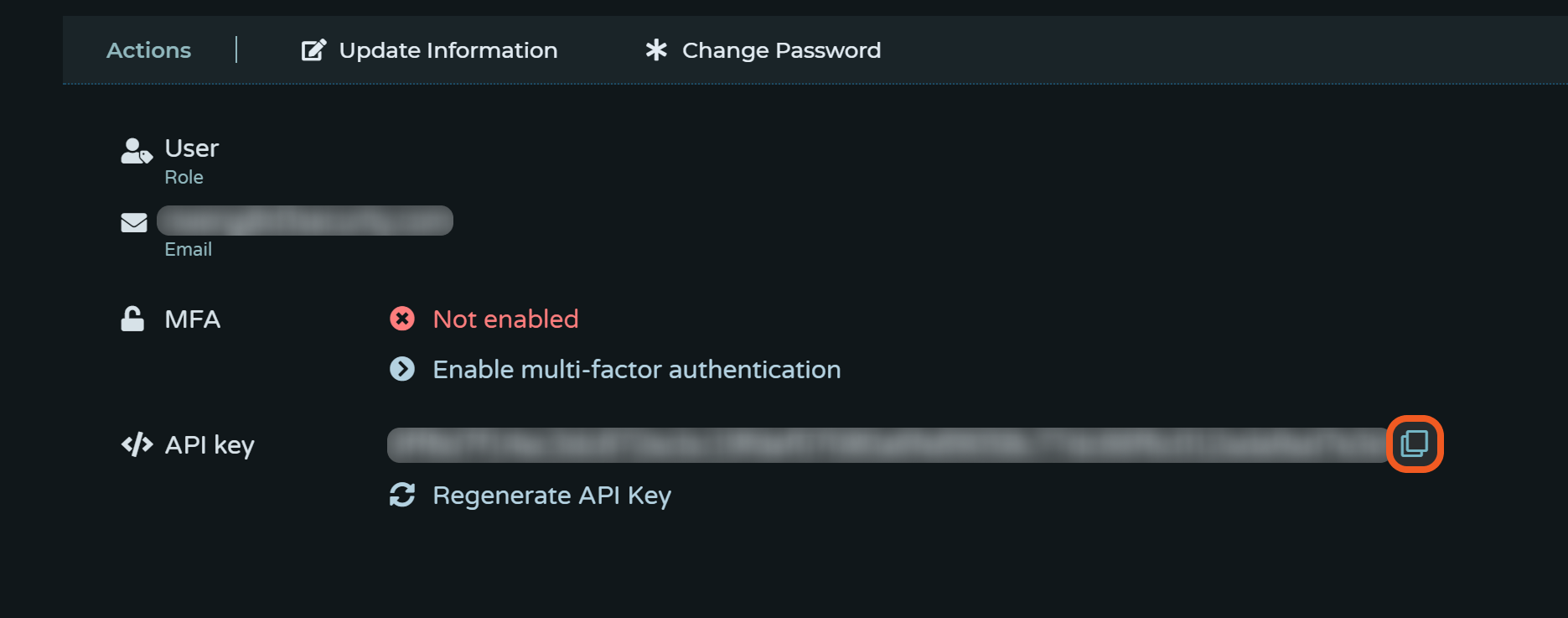Click the envelope email icon
This screenshot has width=1568, height=618.
134,222
